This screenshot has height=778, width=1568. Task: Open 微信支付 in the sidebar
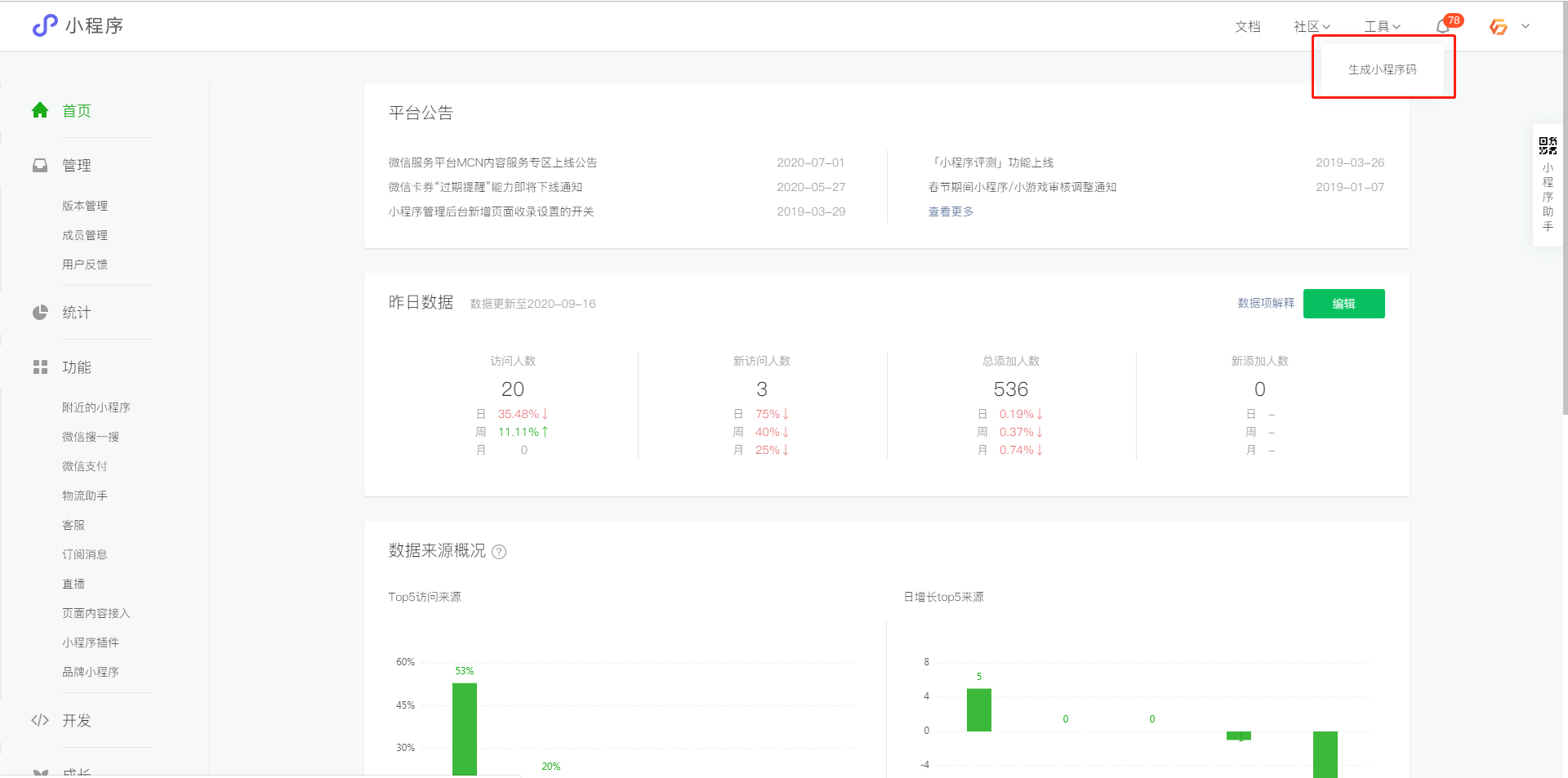[85, 466]
